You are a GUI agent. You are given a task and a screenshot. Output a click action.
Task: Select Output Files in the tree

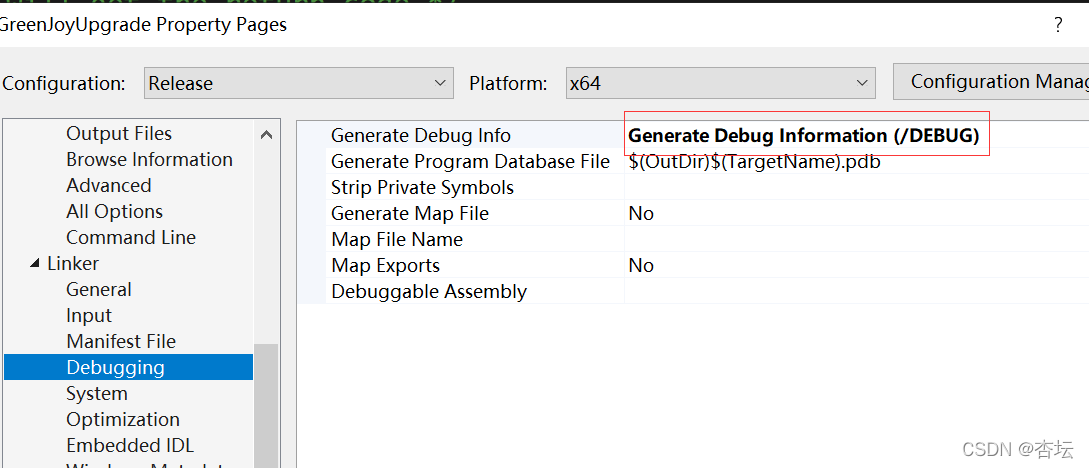coord(119,133)
